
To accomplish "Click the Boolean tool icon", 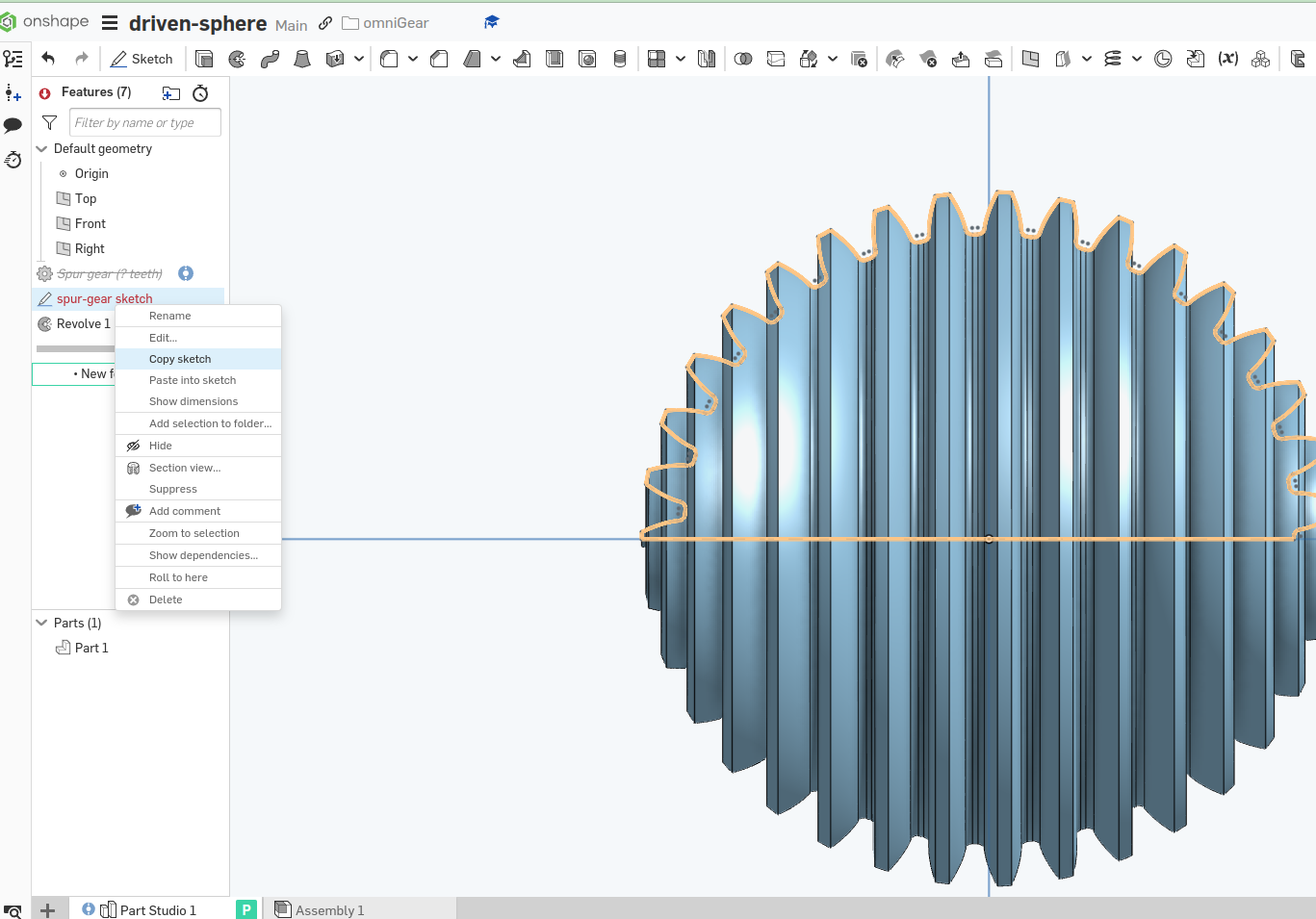I will click(743, 59).
